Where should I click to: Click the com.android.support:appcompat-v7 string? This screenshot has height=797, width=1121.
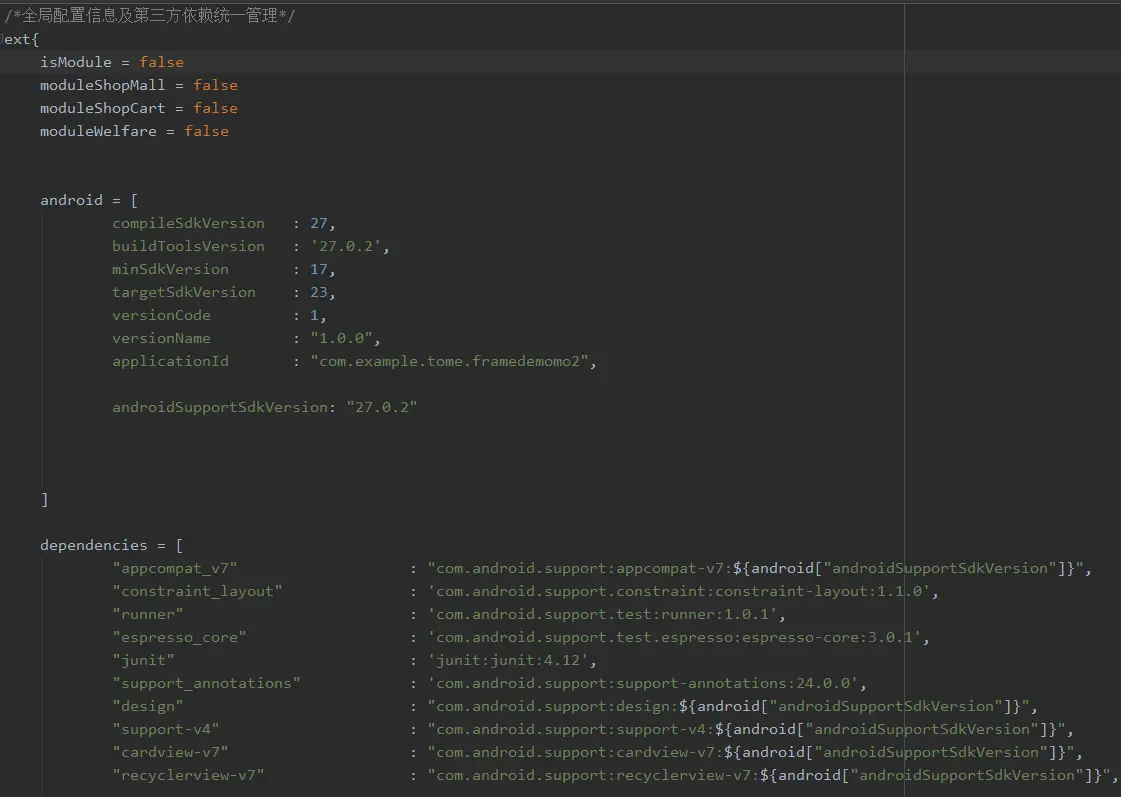[x=754, y=568]
